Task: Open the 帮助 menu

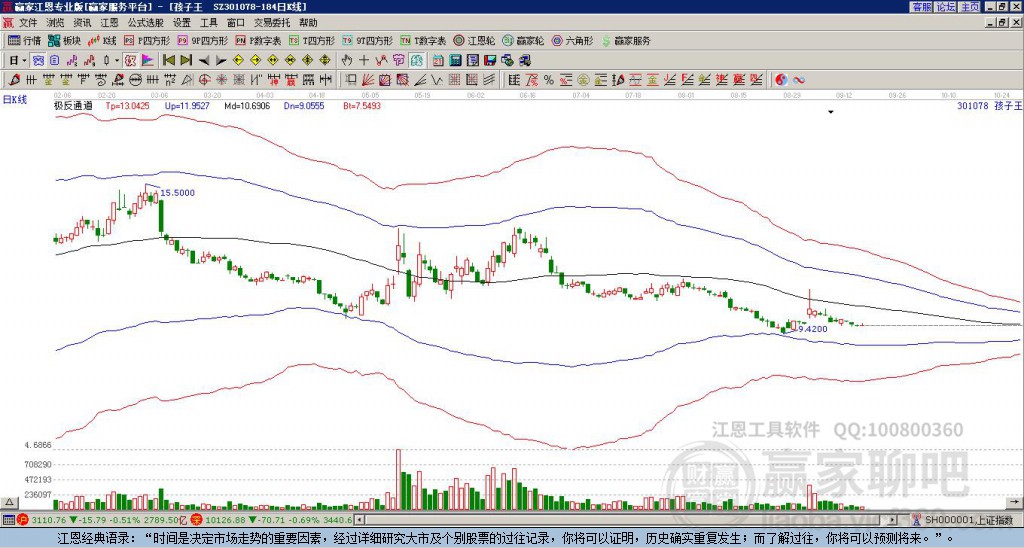Action: point(308,23)
